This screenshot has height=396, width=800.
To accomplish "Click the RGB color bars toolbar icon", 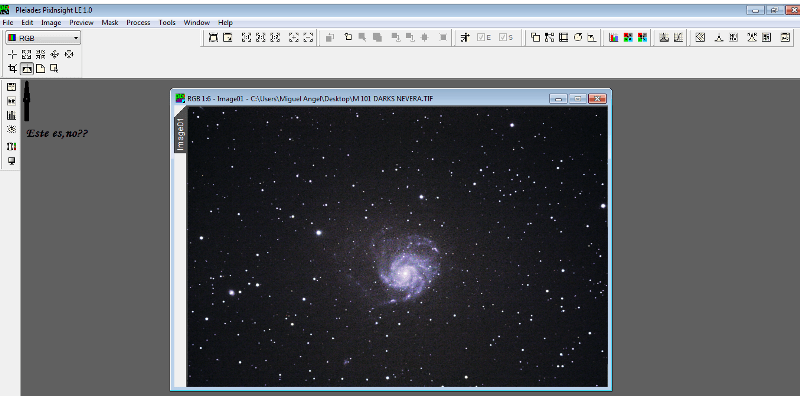I will pyautogui.click(x=614, y=37).
